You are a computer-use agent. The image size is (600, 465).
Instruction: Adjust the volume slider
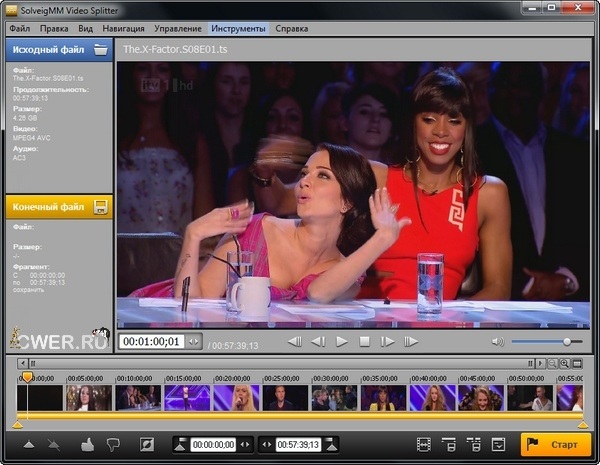pyautogui.click(x=566, y=341)
